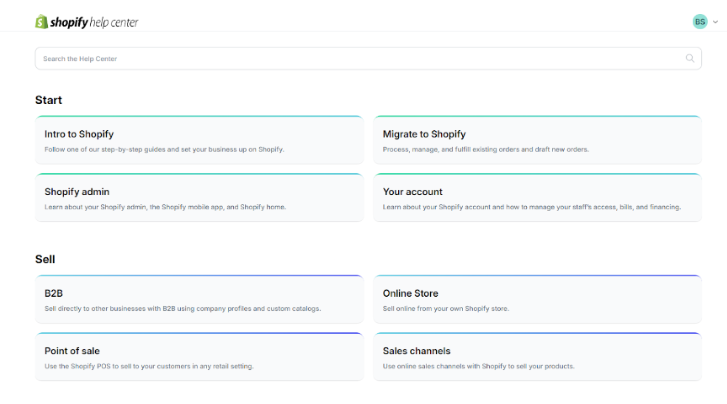Click text about Shopify mobile app
The height and width of the screenshot is (404, 727).
tap(165, 207)
